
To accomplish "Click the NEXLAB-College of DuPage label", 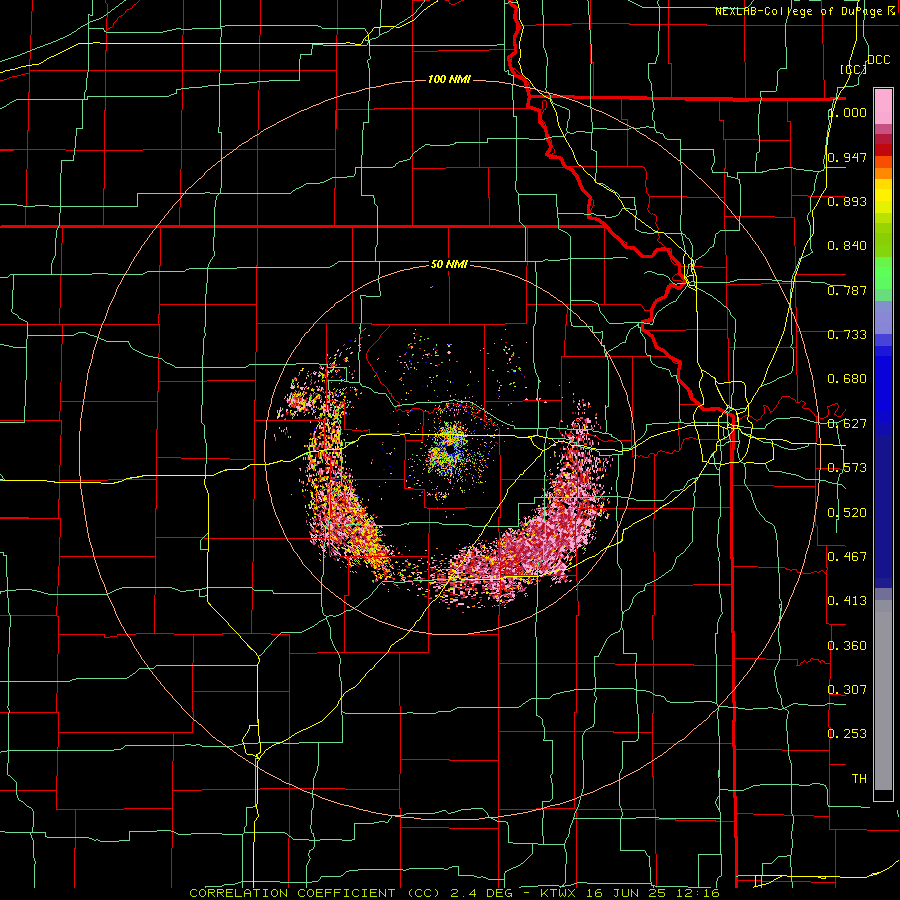I will click(804, 11).
